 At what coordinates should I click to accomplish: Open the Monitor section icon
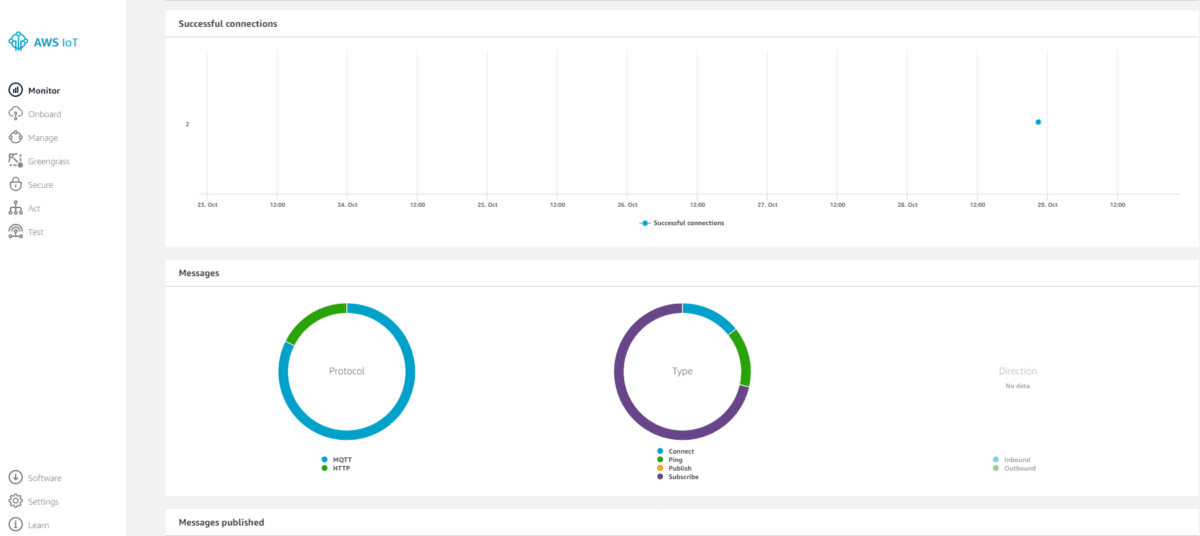point(15,90)
